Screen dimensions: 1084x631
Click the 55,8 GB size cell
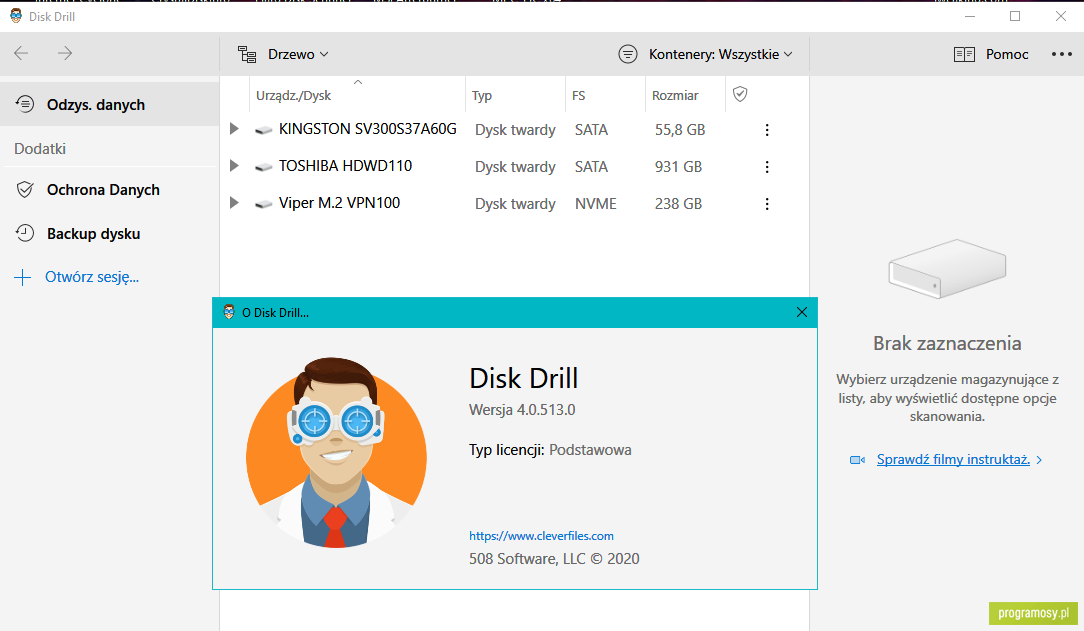680,130
